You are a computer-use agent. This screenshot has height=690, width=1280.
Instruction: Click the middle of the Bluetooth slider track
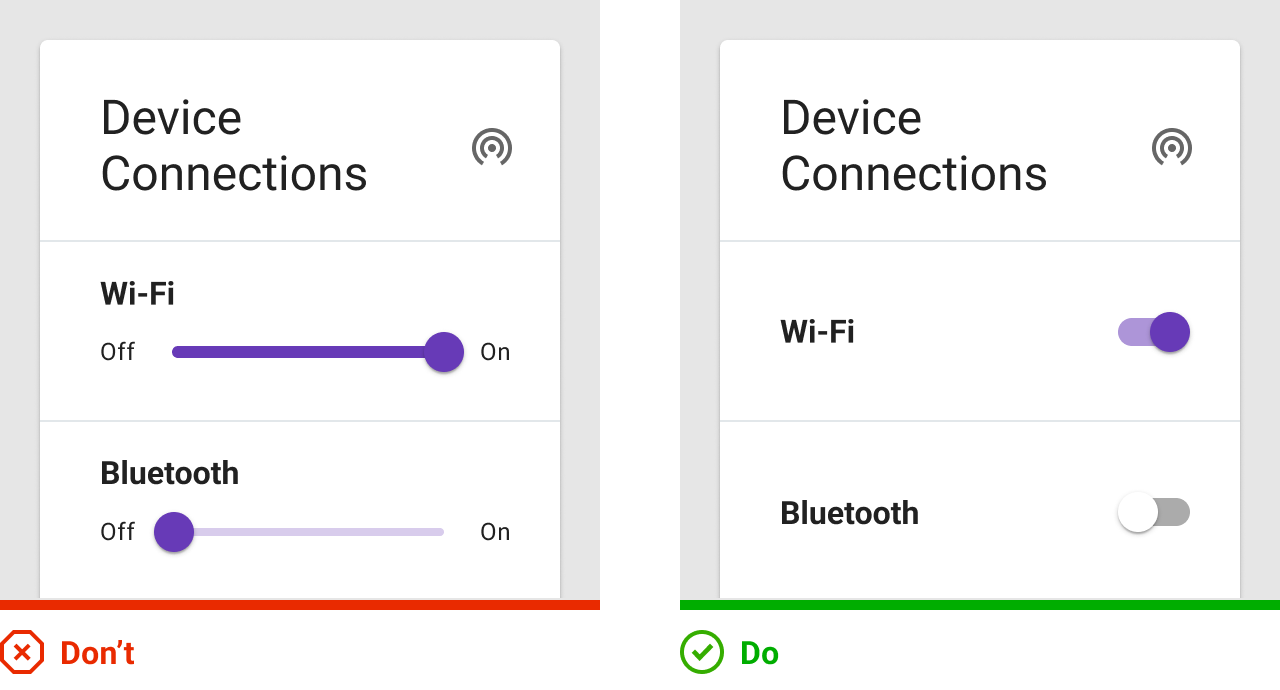click(x=308, y=532)
